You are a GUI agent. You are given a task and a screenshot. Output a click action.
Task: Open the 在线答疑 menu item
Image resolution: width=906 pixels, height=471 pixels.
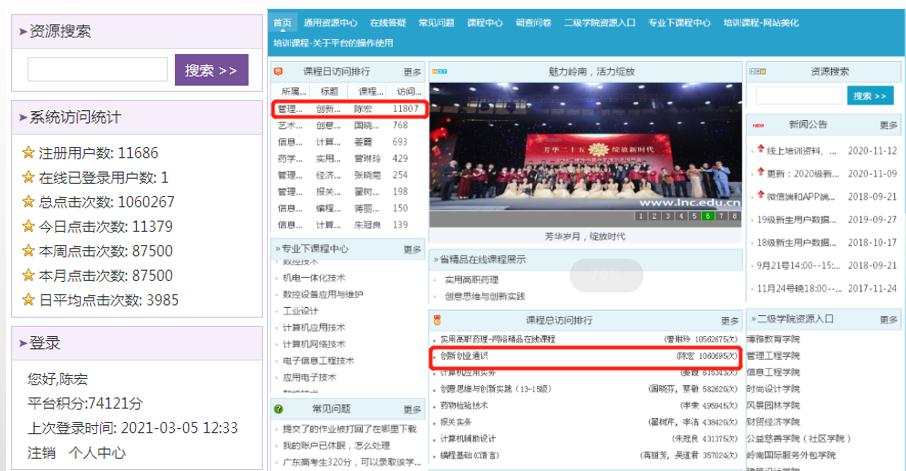pyautogui.click(x=387, y=22)
